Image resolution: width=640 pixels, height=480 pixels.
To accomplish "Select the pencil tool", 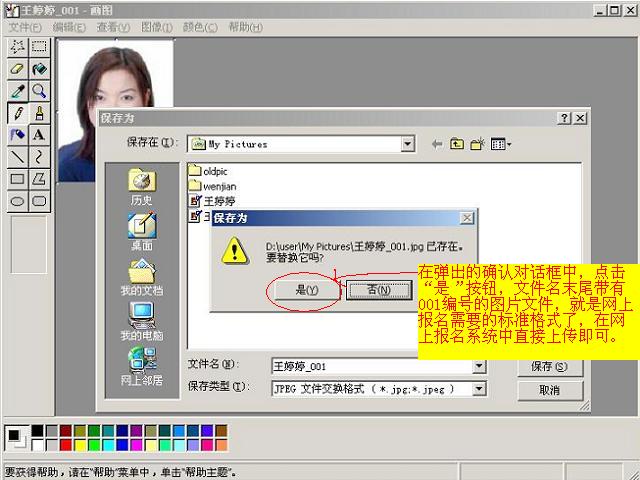I will pyautogui.click(x=18, y=113).
